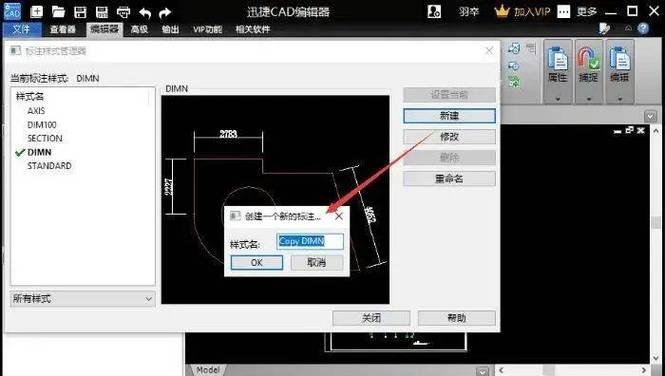Image resolution: width=665 pixels, height=376 pixels.
Task: Open the user account icon
Action: [434, 11]
